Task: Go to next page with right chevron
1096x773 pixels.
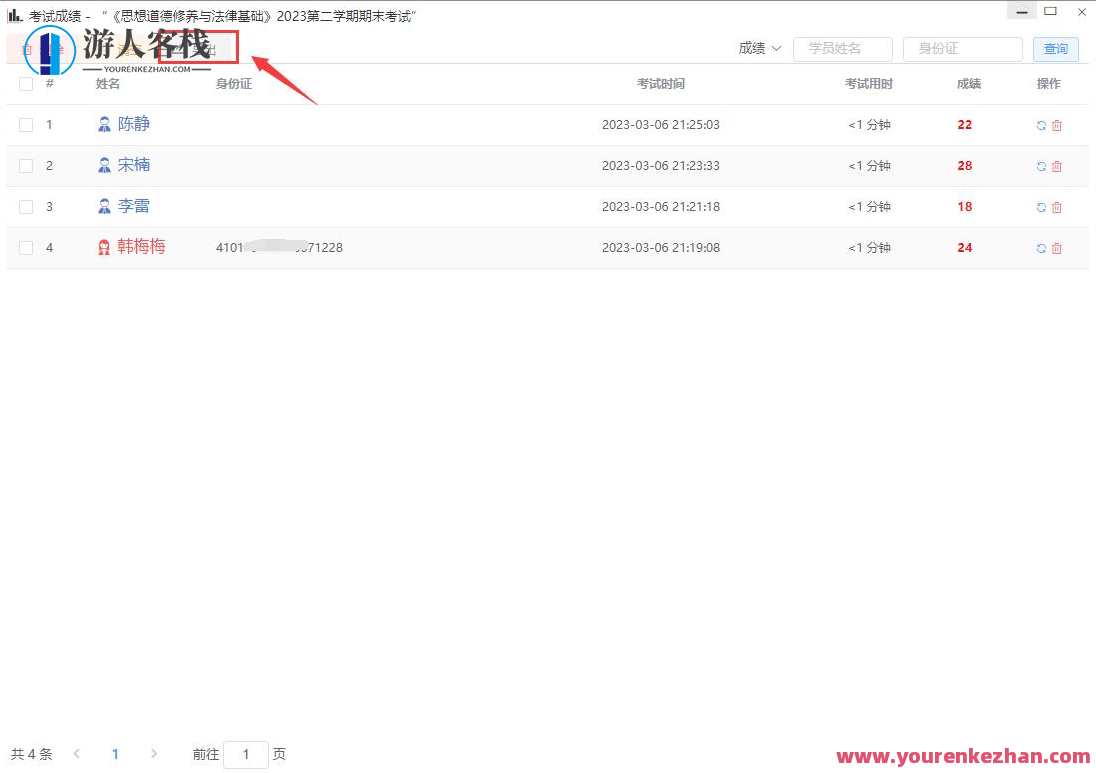Action: [154, 754]
